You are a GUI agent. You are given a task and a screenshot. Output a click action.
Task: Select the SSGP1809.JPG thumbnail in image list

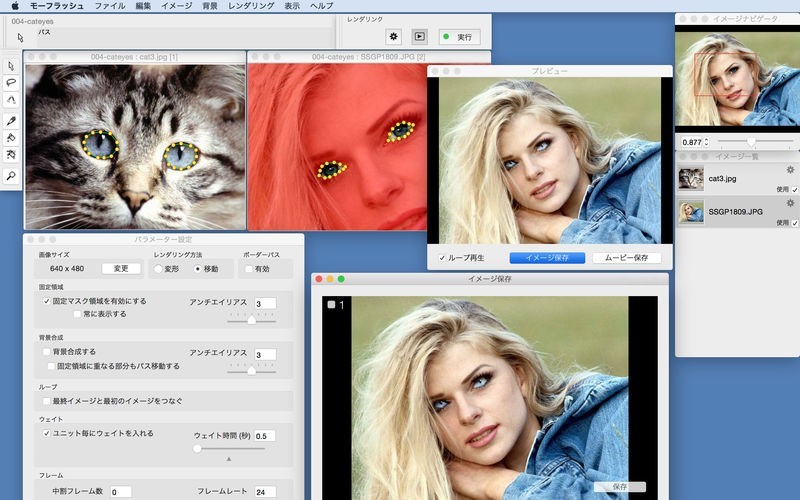click(x=691, y=211)
